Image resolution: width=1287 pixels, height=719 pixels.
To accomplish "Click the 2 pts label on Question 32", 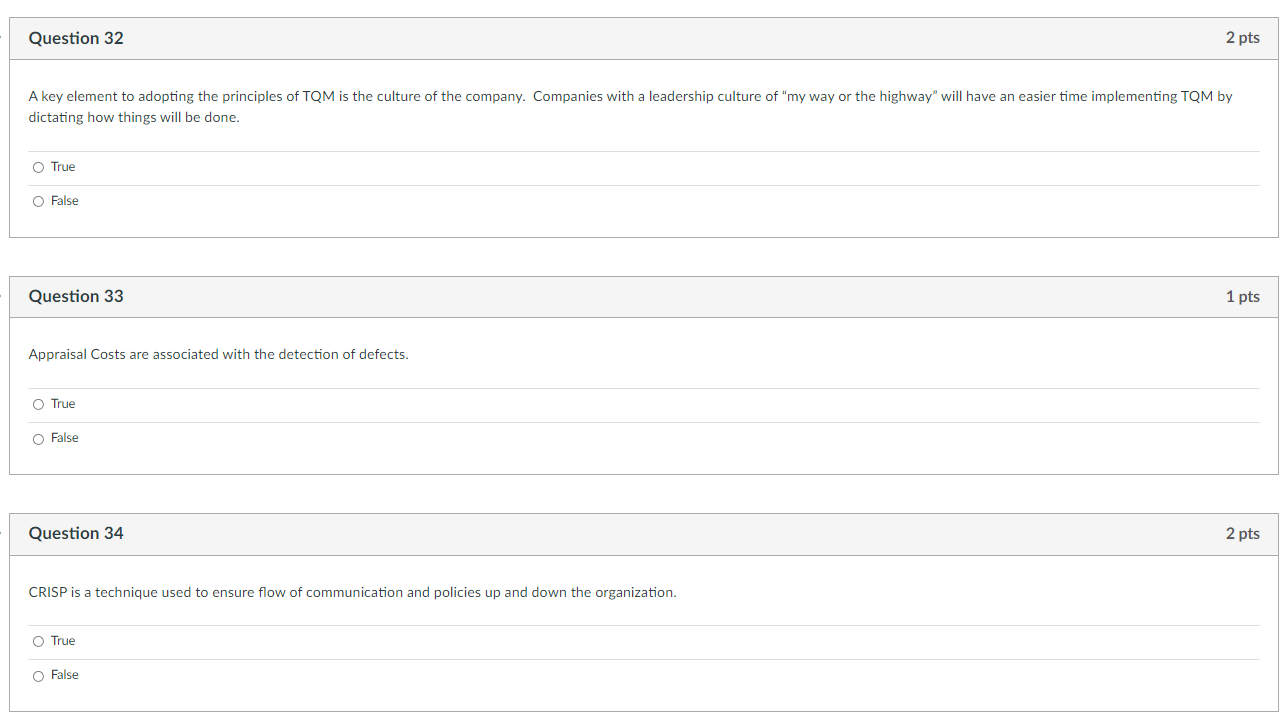I will 1242,37.
